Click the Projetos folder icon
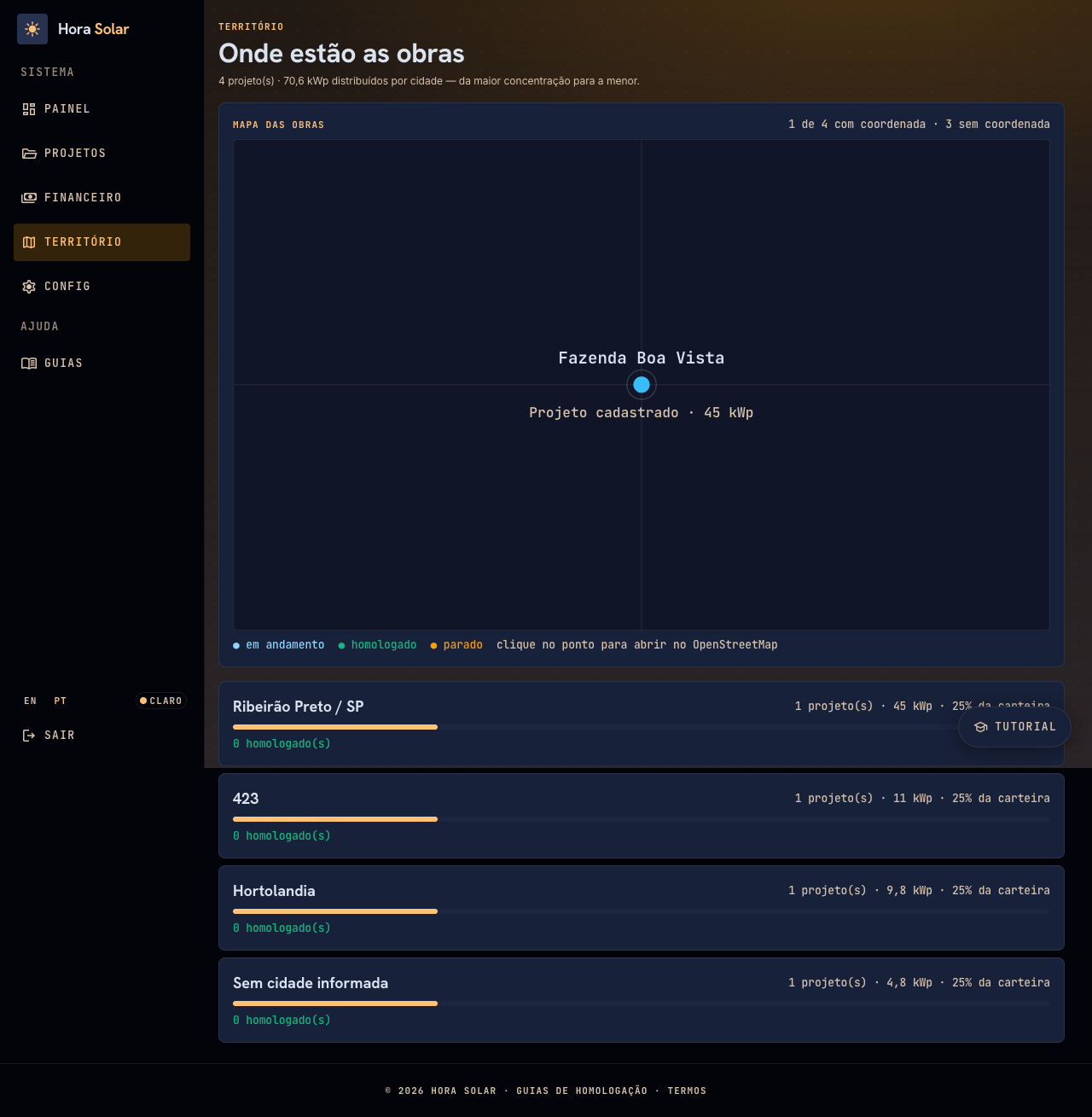Image resolution: width=1092 pixels, height=1117 pixels. click(29, 154)
